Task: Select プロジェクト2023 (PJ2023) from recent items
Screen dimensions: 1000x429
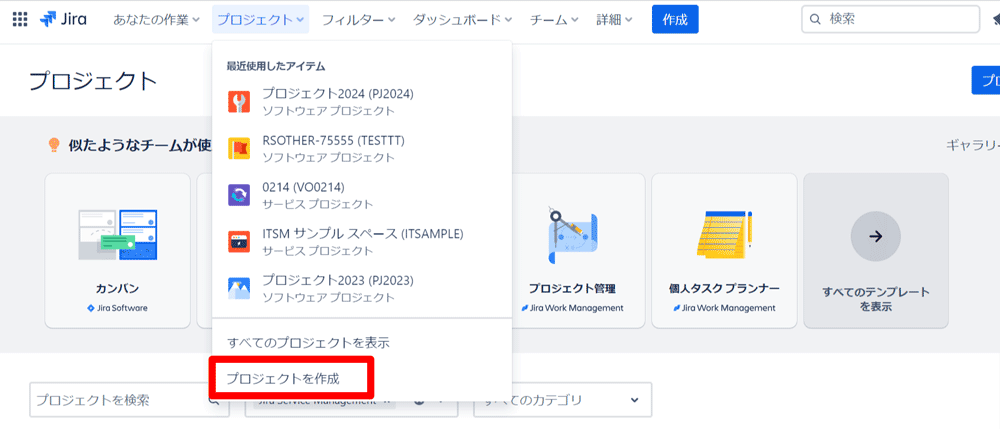Action: (x=362, y=288)
